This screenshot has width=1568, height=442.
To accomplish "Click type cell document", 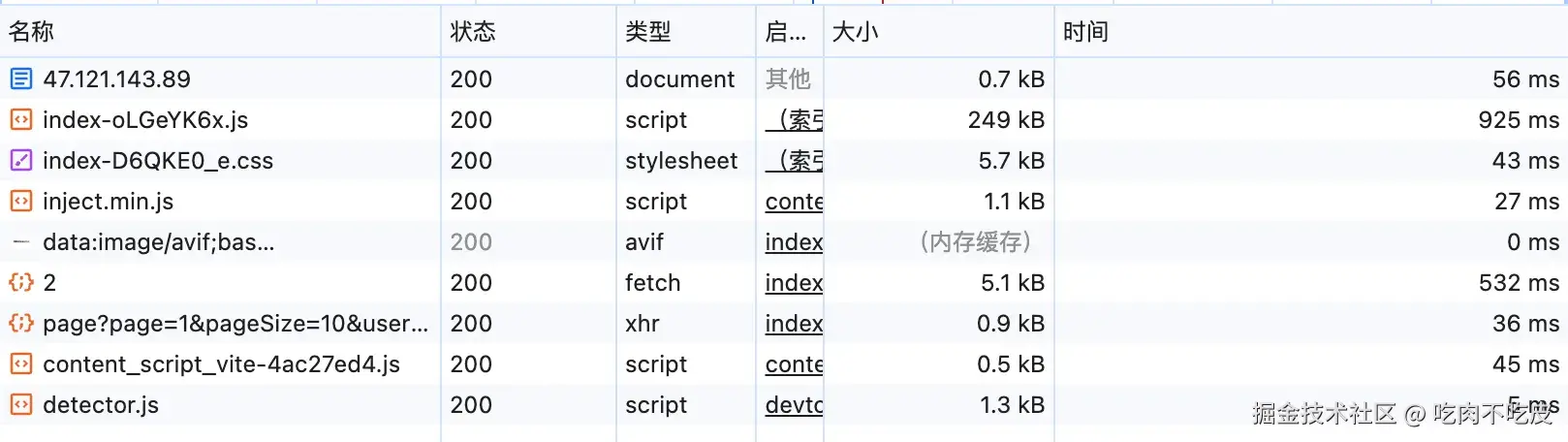I will (x=680, y=79).
